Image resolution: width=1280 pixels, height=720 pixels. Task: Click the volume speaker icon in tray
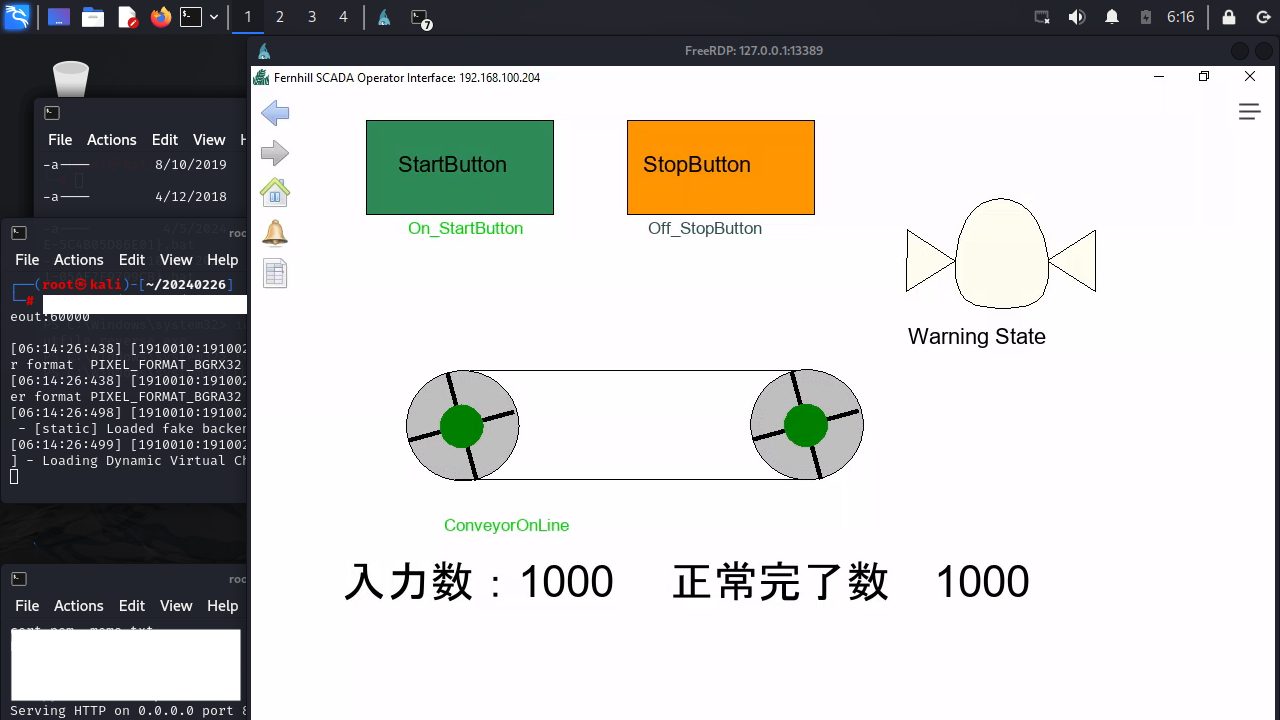tap(1077, 17)
